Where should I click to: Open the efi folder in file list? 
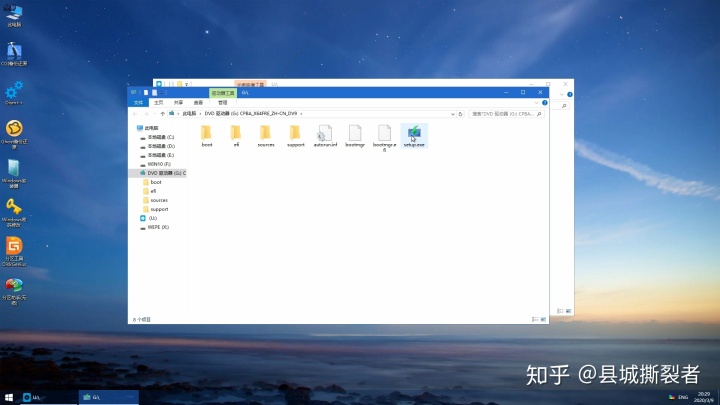[x=236, y=136]
